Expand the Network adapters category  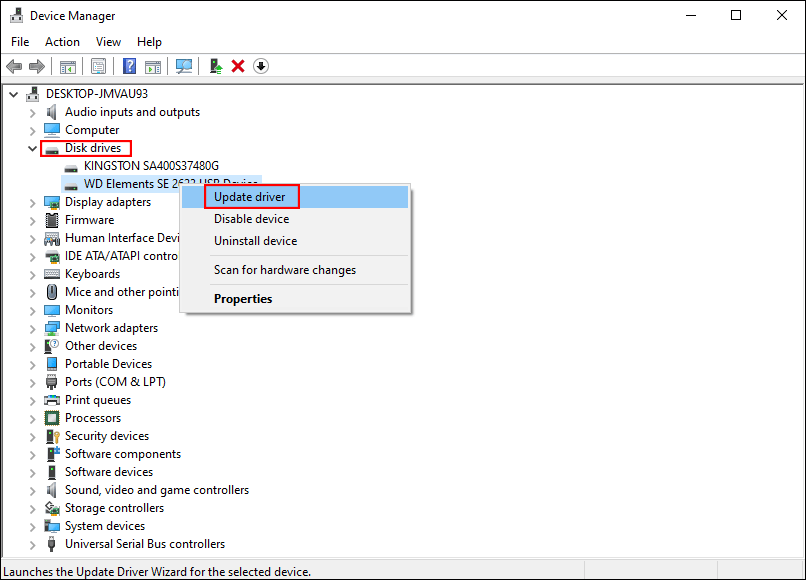(x=33, y=328)
